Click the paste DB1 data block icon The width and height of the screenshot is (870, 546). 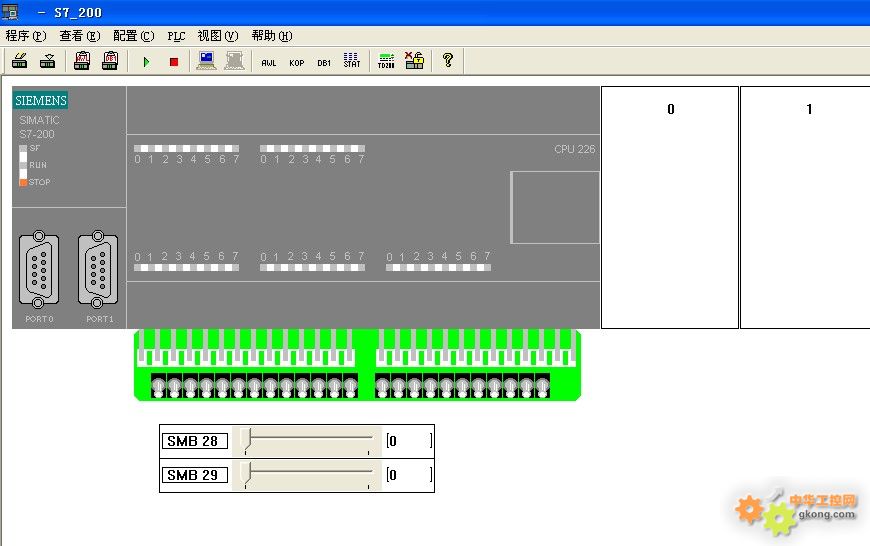(110, 60)
